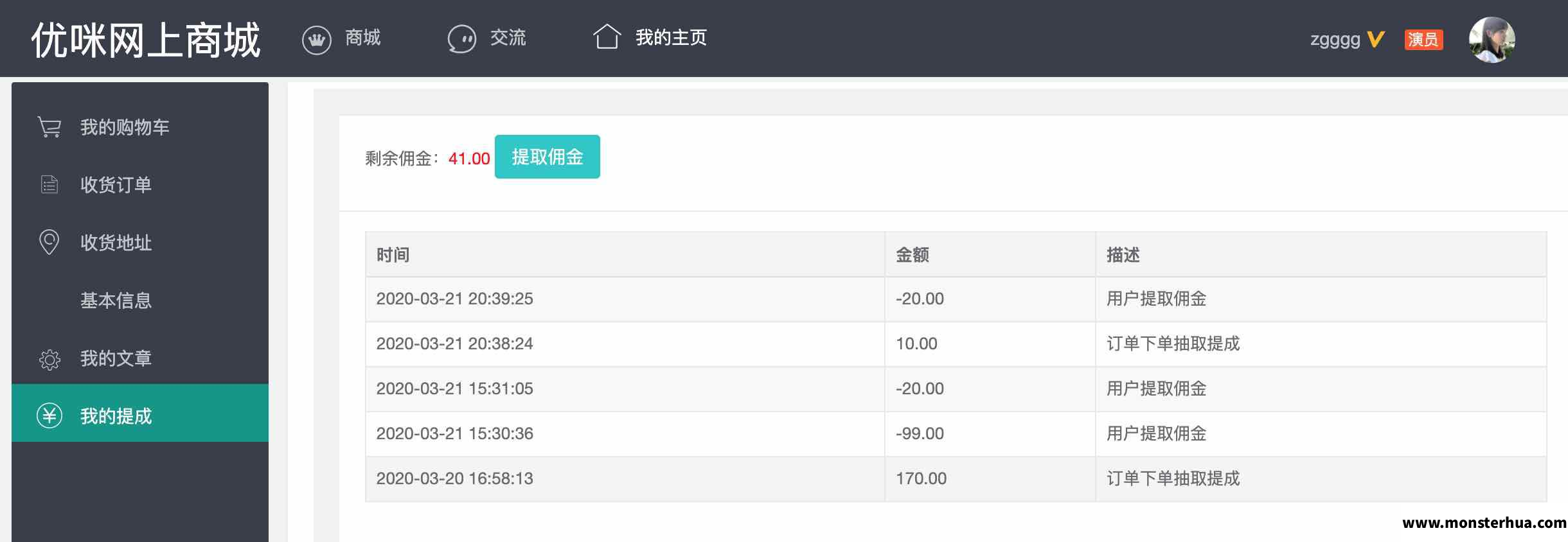The height and width of the screenshot is (542, 1568).
Task: Click the gear icon beside 我的文章
Action: [x=49, y=359]
